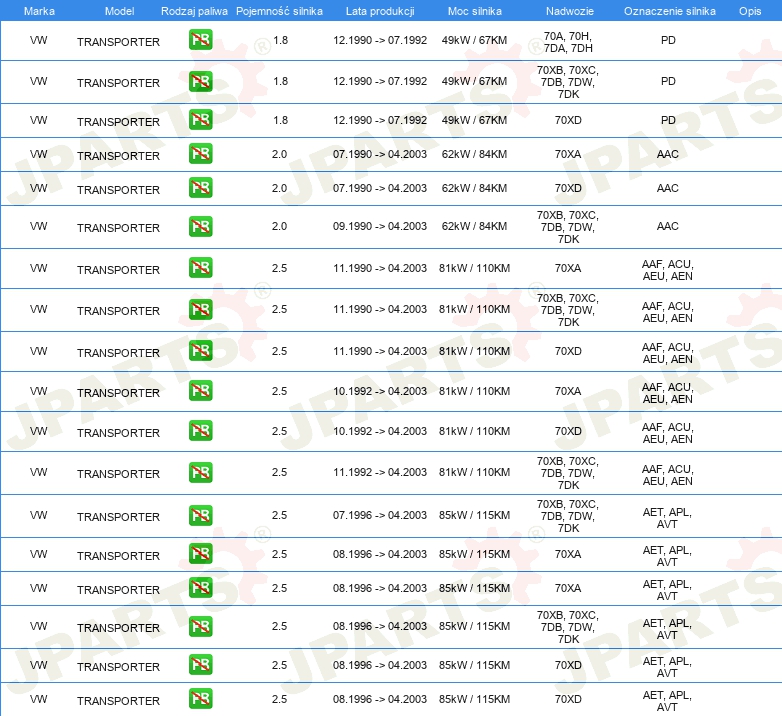
Task: Click the fuel icon in the 11.1990 70XA row
Action: [x=200, y=268]
